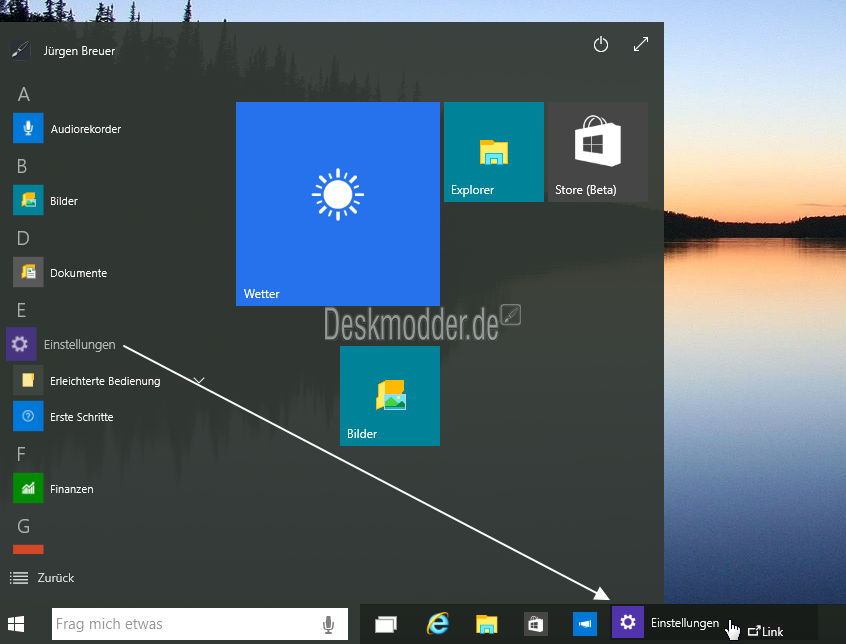The image size is (846, 644).
Task: Open Store from the taskbar
Action: 535,624
